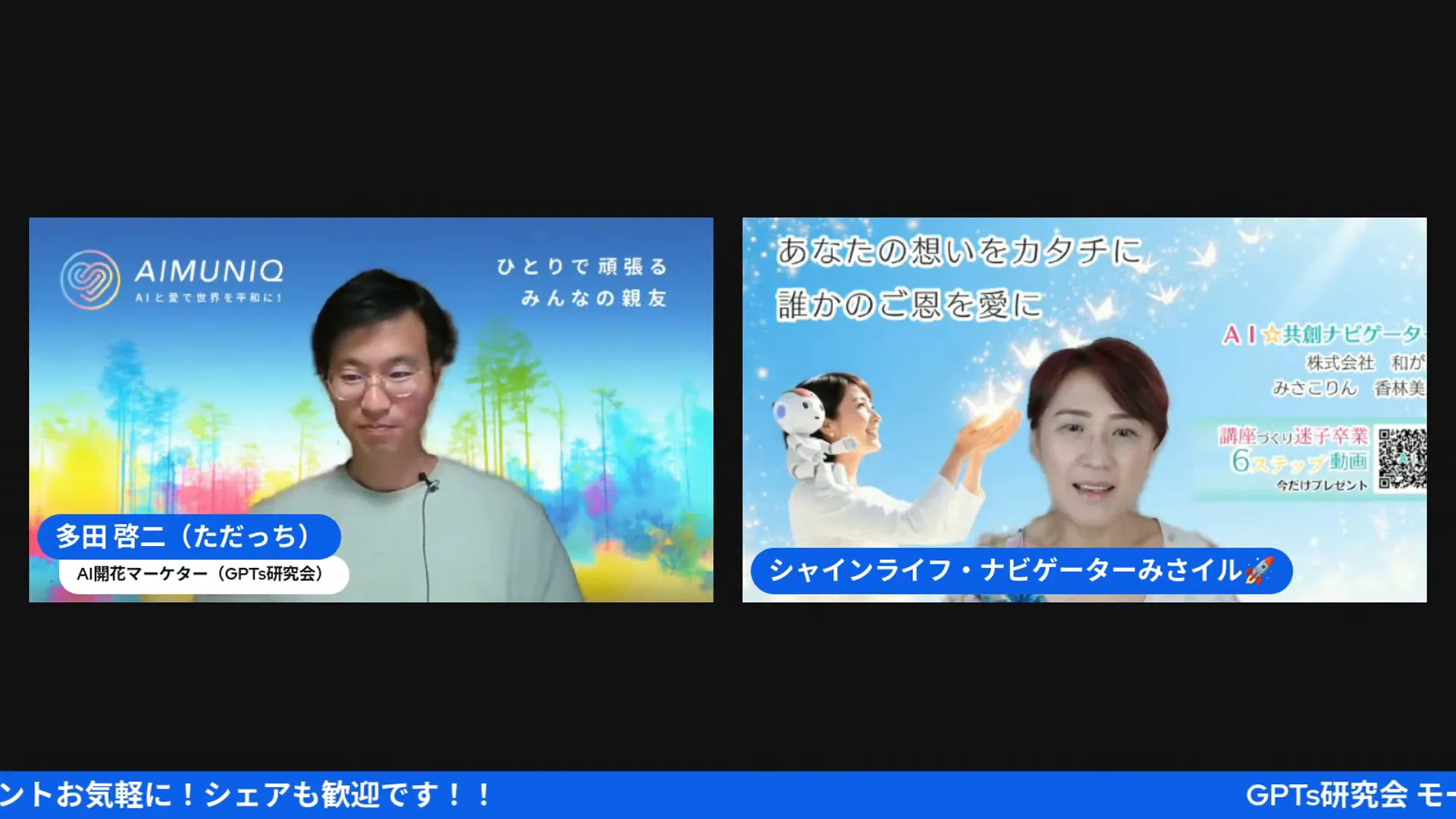Click the subtitle AI開花マーケター（GPTs研究会）
1456x819 pixels.
[203, 574]
